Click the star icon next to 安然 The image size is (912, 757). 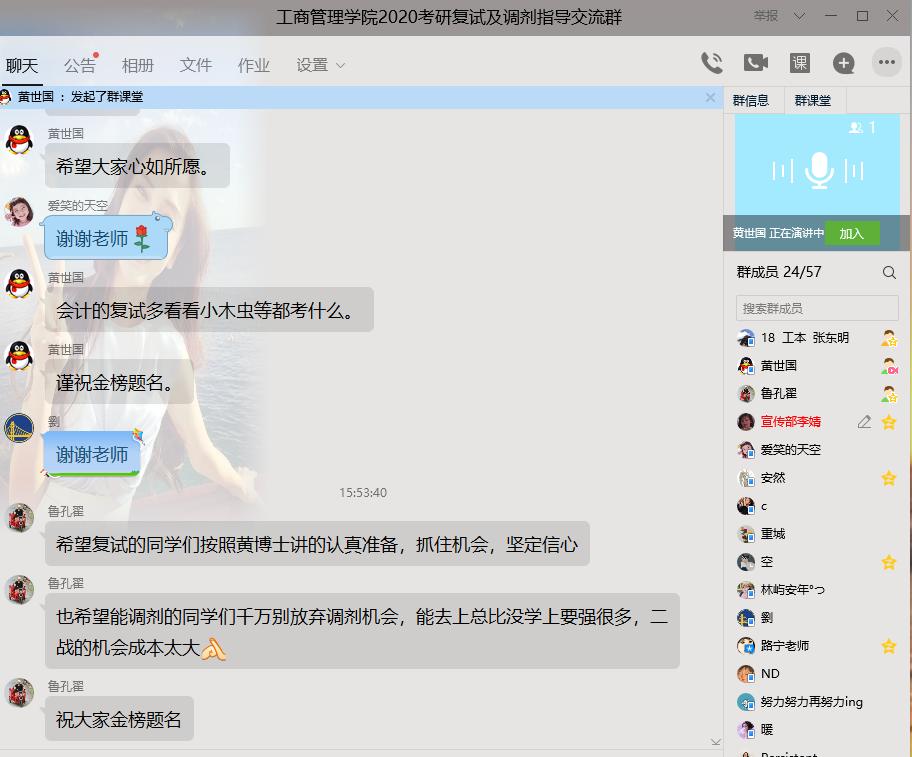pyautogui.click(x=889, y=478)
